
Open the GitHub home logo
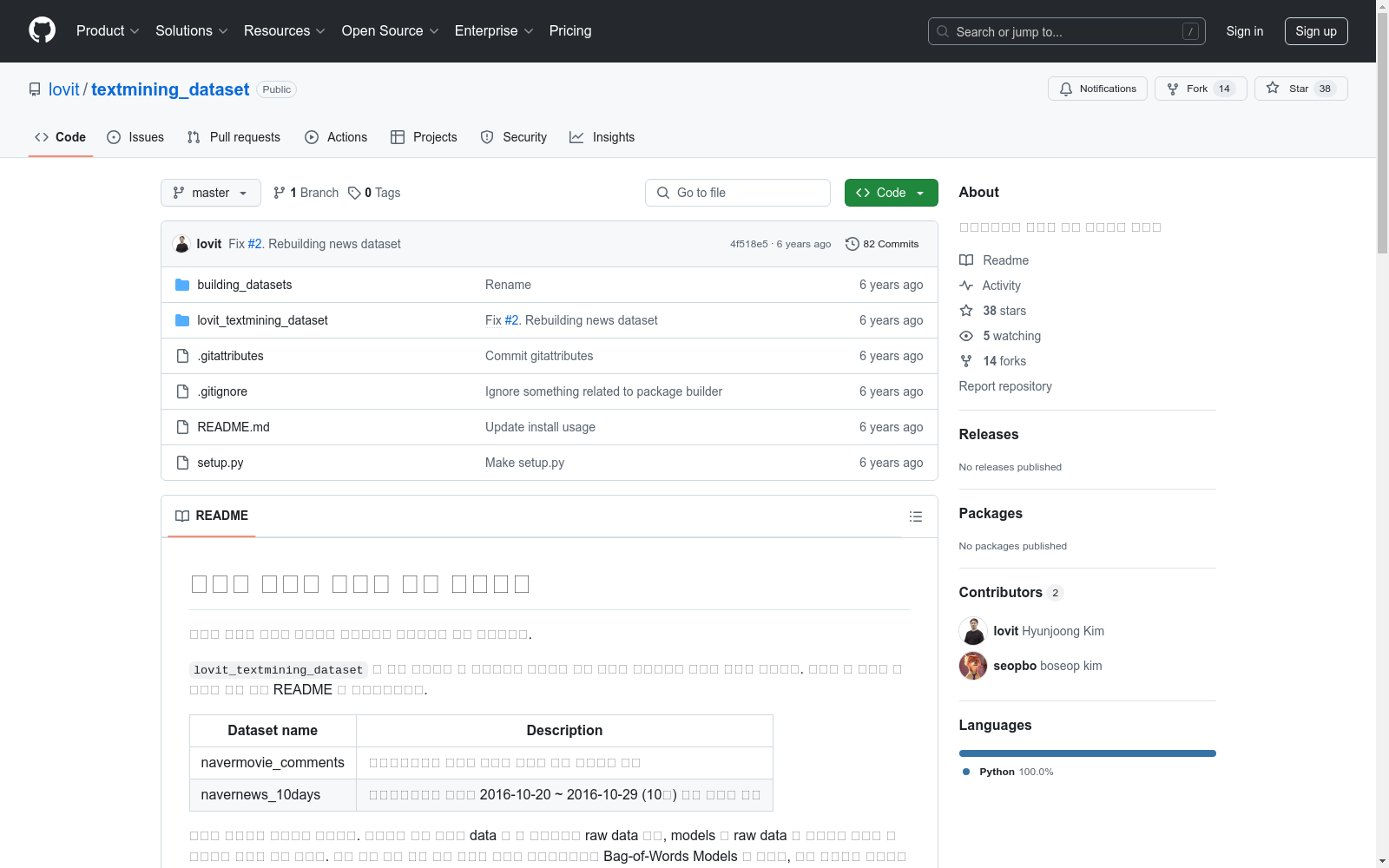click(42, 30)
